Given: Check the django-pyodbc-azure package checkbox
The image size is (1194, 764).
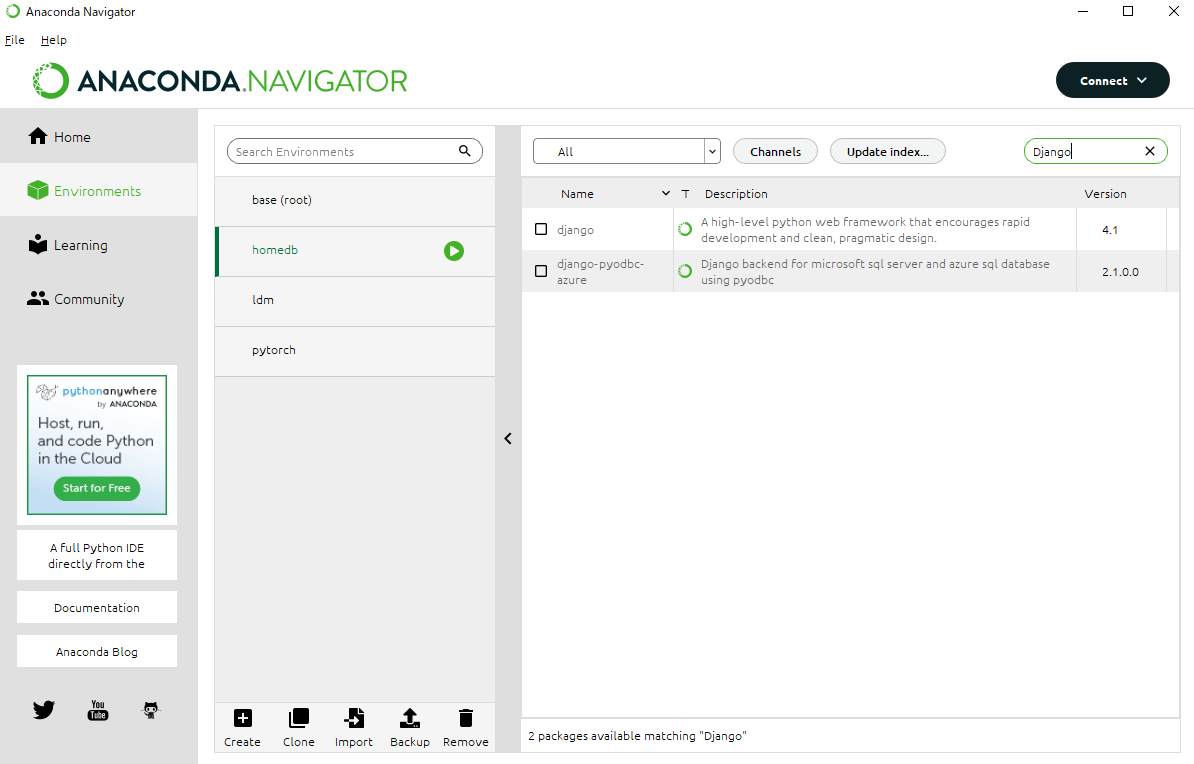Looking at the screenshot, I should [x=541, y=271].
